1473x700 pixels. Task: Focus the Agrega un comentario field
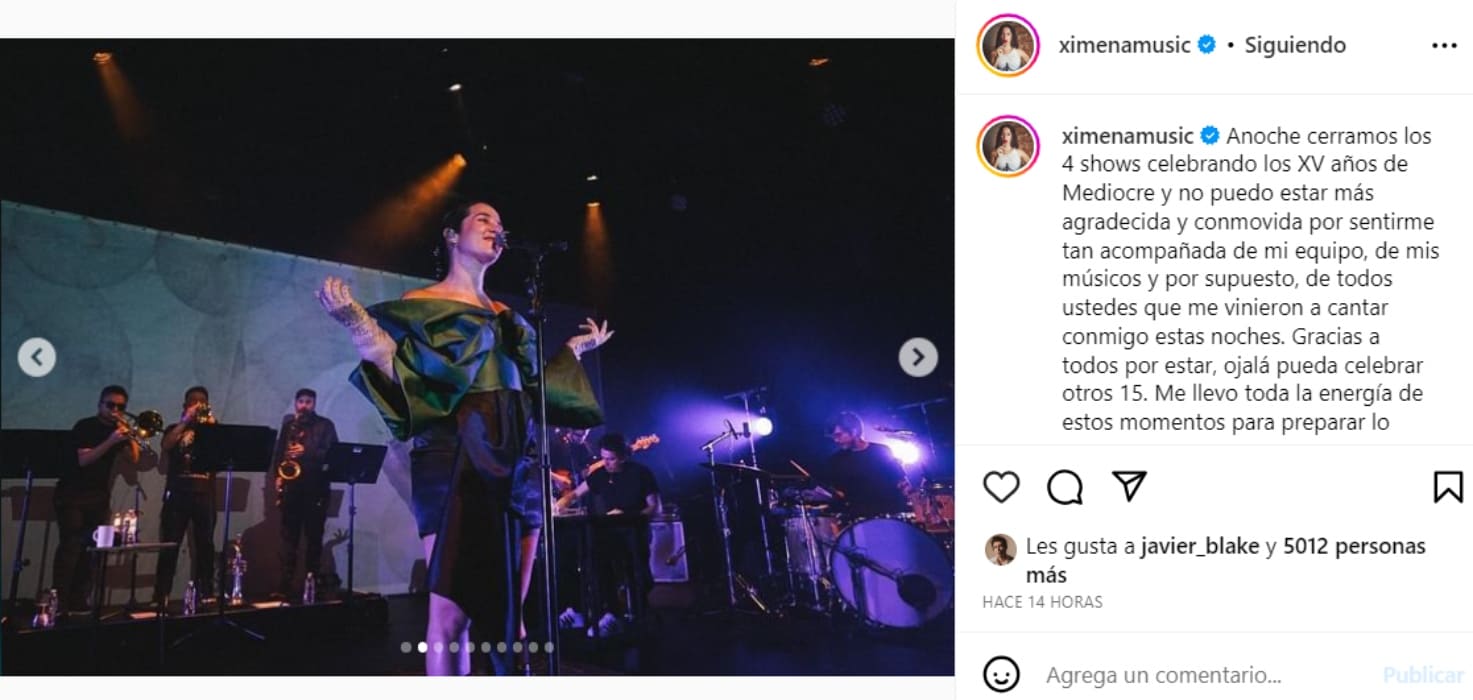click(1200, 674)
